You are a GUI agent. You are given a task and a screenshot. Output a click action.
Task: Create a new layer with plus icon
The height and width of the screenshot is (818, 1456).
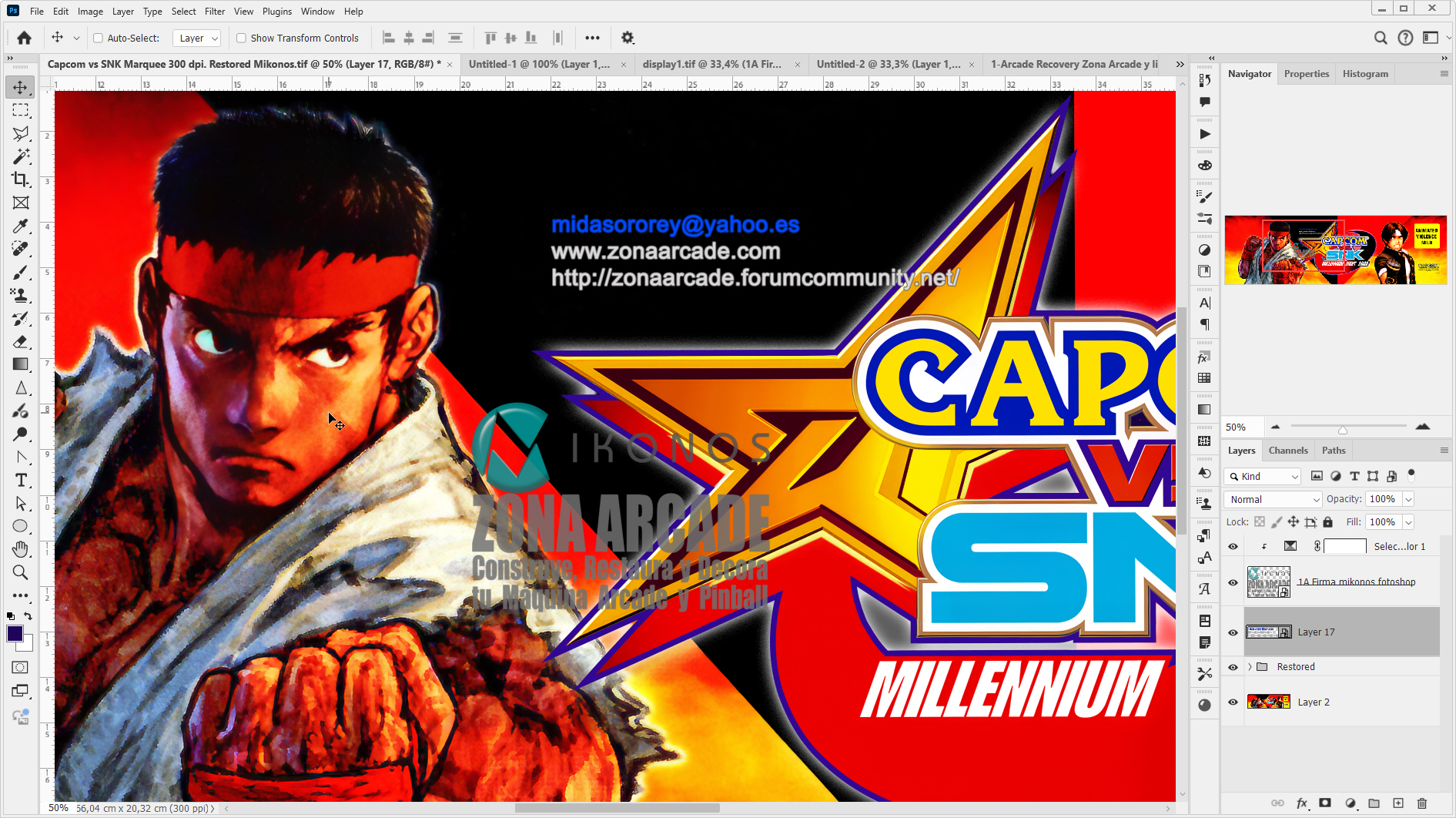[1398, 803]
